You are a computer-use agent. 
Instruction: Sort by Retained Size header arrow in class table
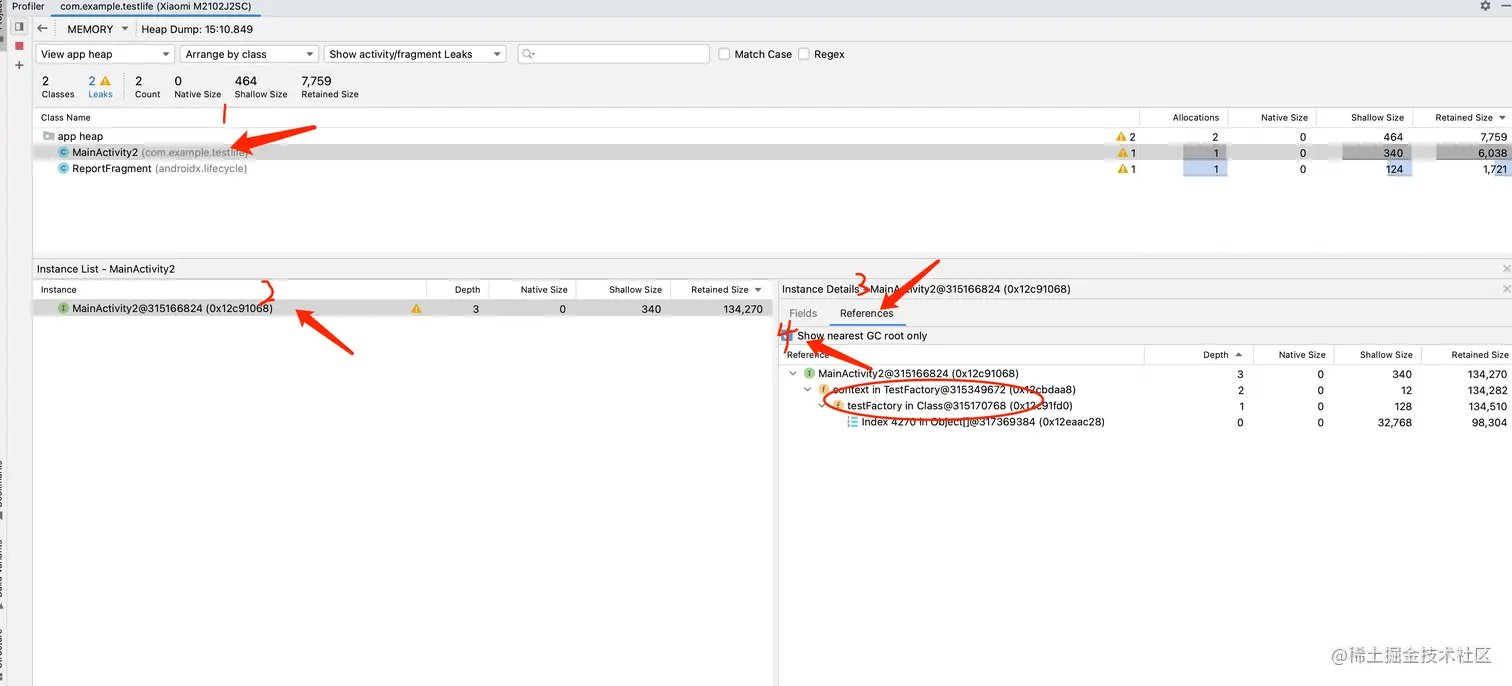click(x=1502, y=118)
